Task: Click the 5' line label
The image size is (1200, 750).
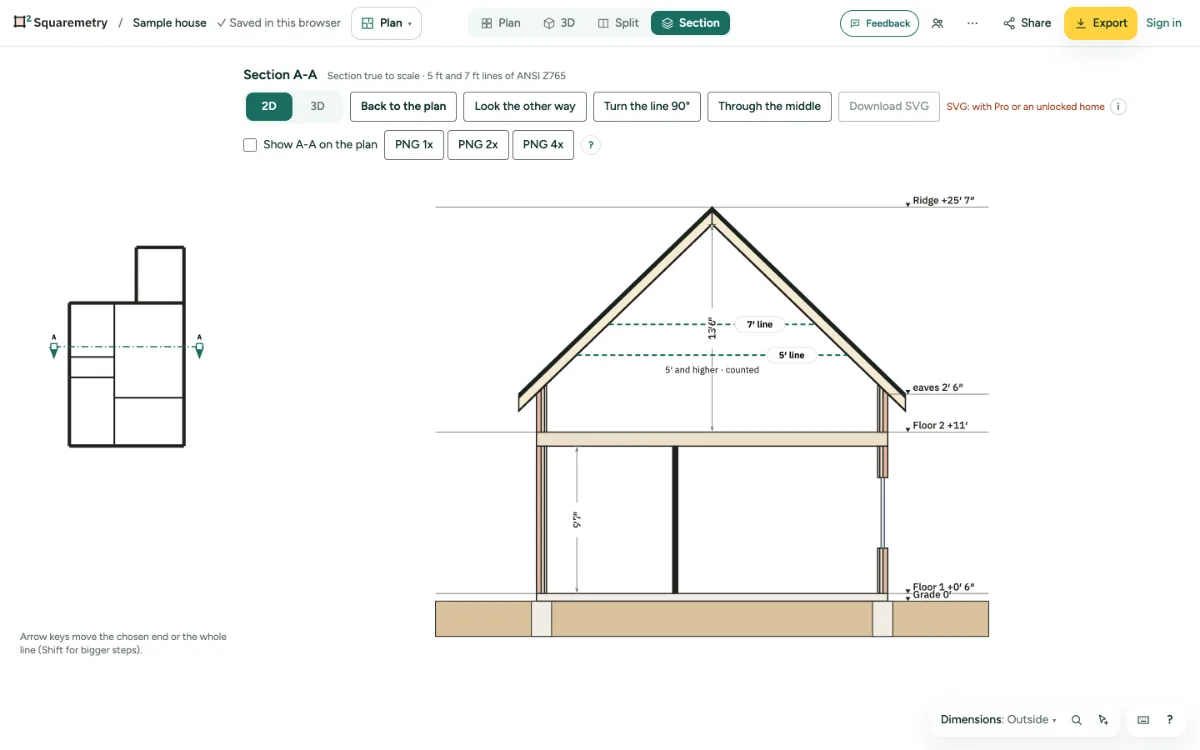Action: [791, 355]
